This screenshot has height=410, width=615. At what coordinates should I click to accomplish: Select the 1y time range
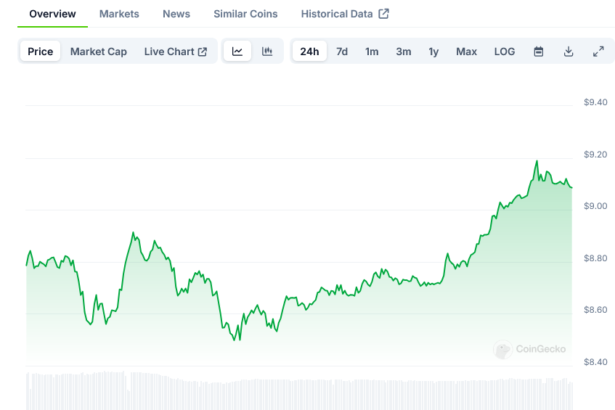434,52
